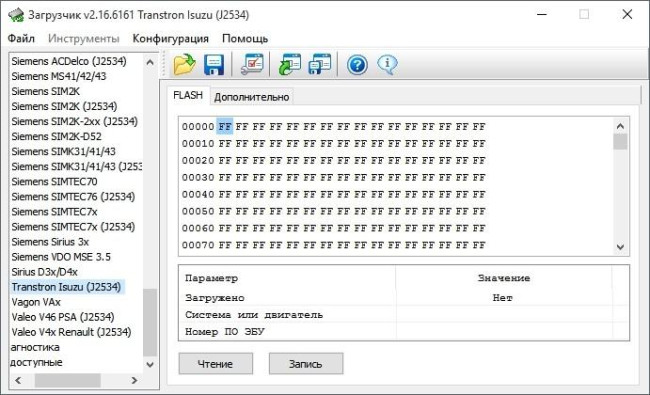Close the Загрузчик window
This screenshot has width=650, height=395.
pyautogui.click(x=627, y=15)
